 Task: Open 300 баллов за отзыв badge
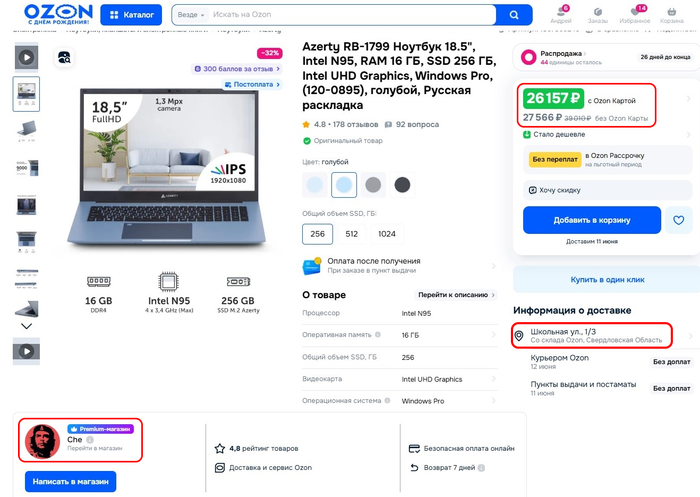(x=237, y=69)
